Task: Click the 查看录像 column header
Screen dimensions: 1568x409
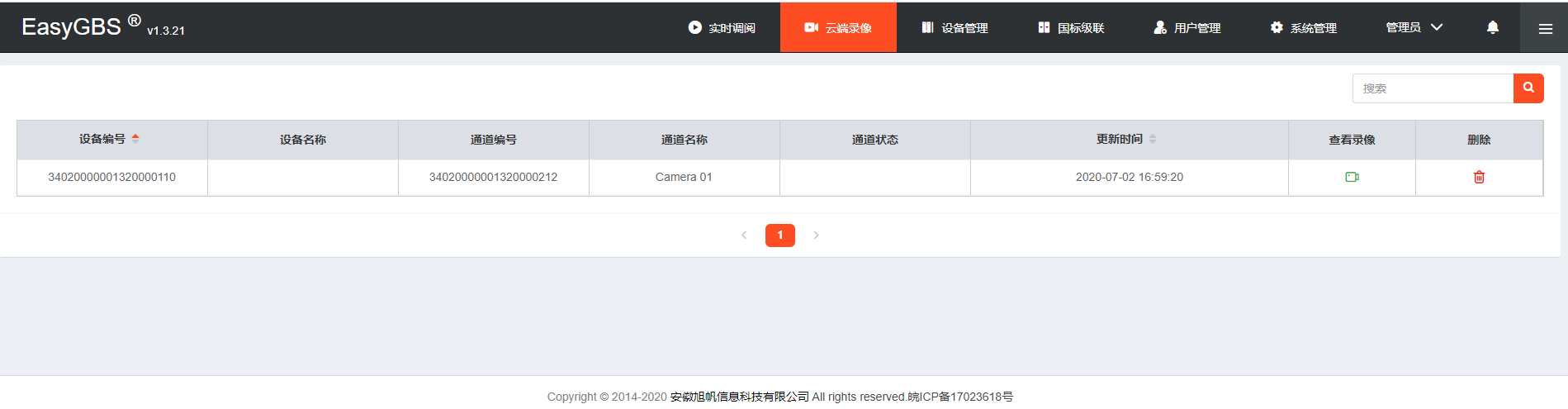Action: (1352, 140)
